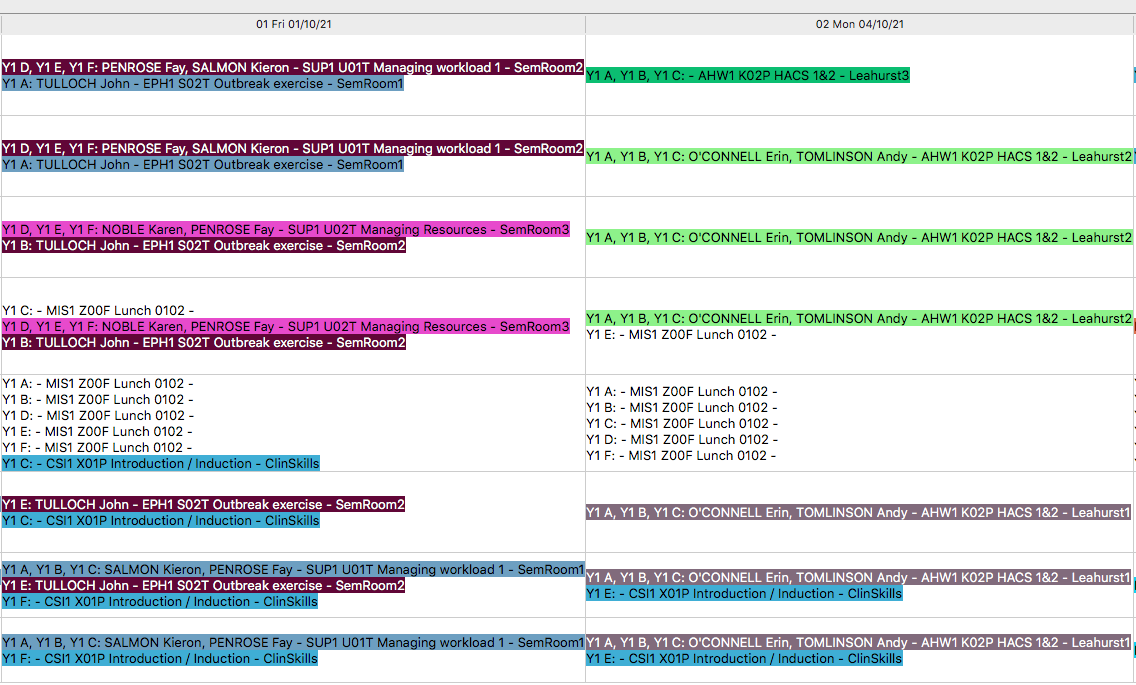Click the Y1 B MIS1 Z00F Lunch line on Friday
The height and width of the screenshot is (685, 1136).
pyautogui.click(x=100, y=399)
